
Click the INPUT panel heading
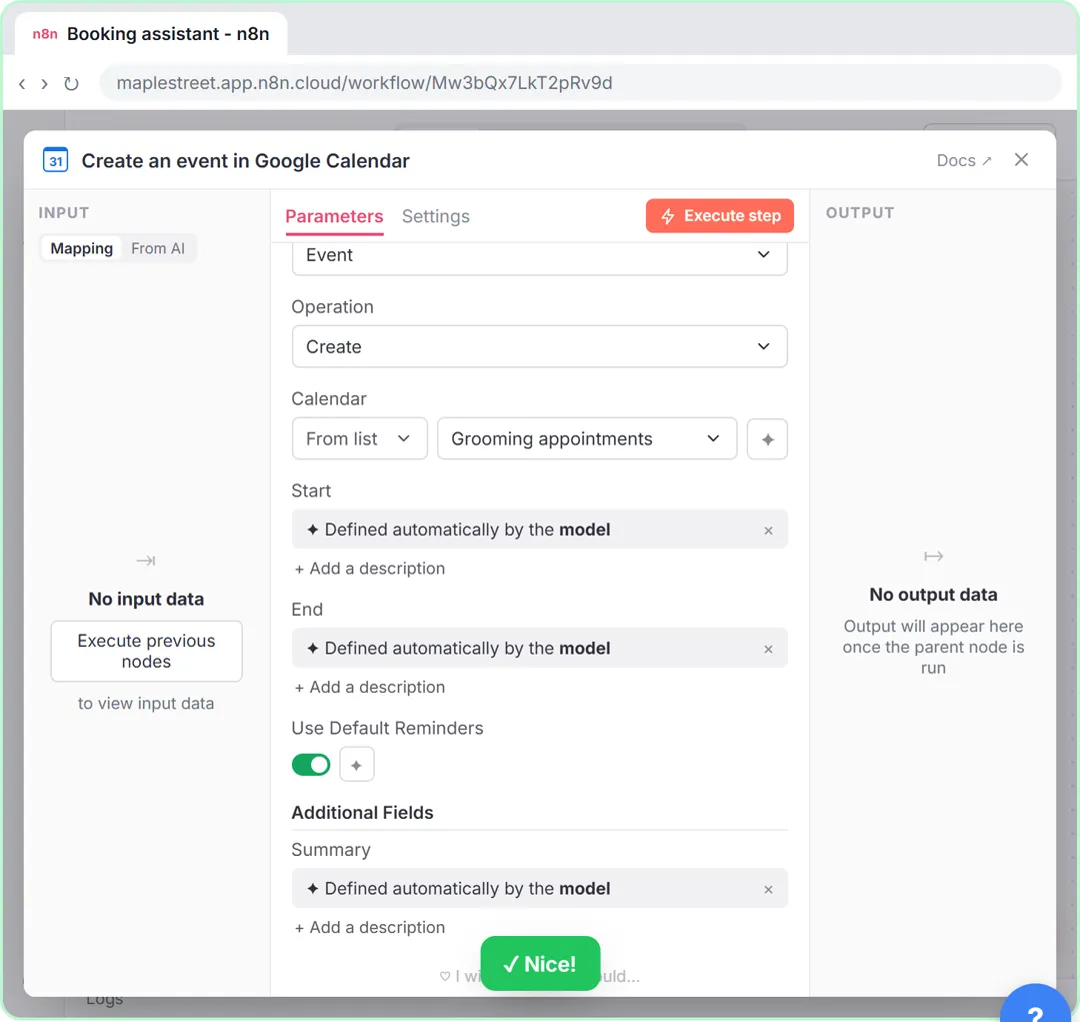(x=63, y=213)
